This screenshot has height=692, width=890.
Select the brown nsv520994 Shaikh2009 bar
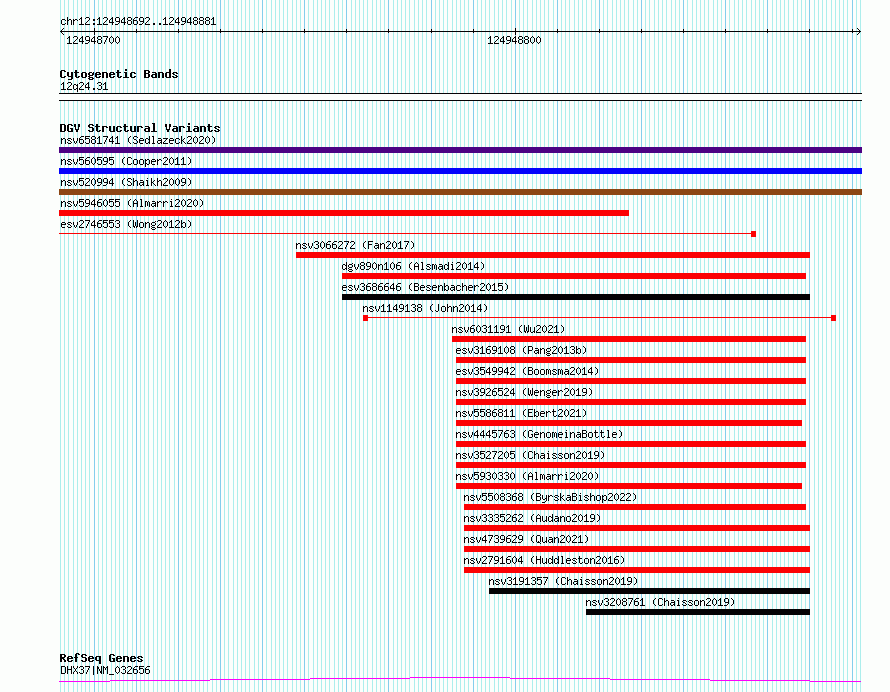460,192
